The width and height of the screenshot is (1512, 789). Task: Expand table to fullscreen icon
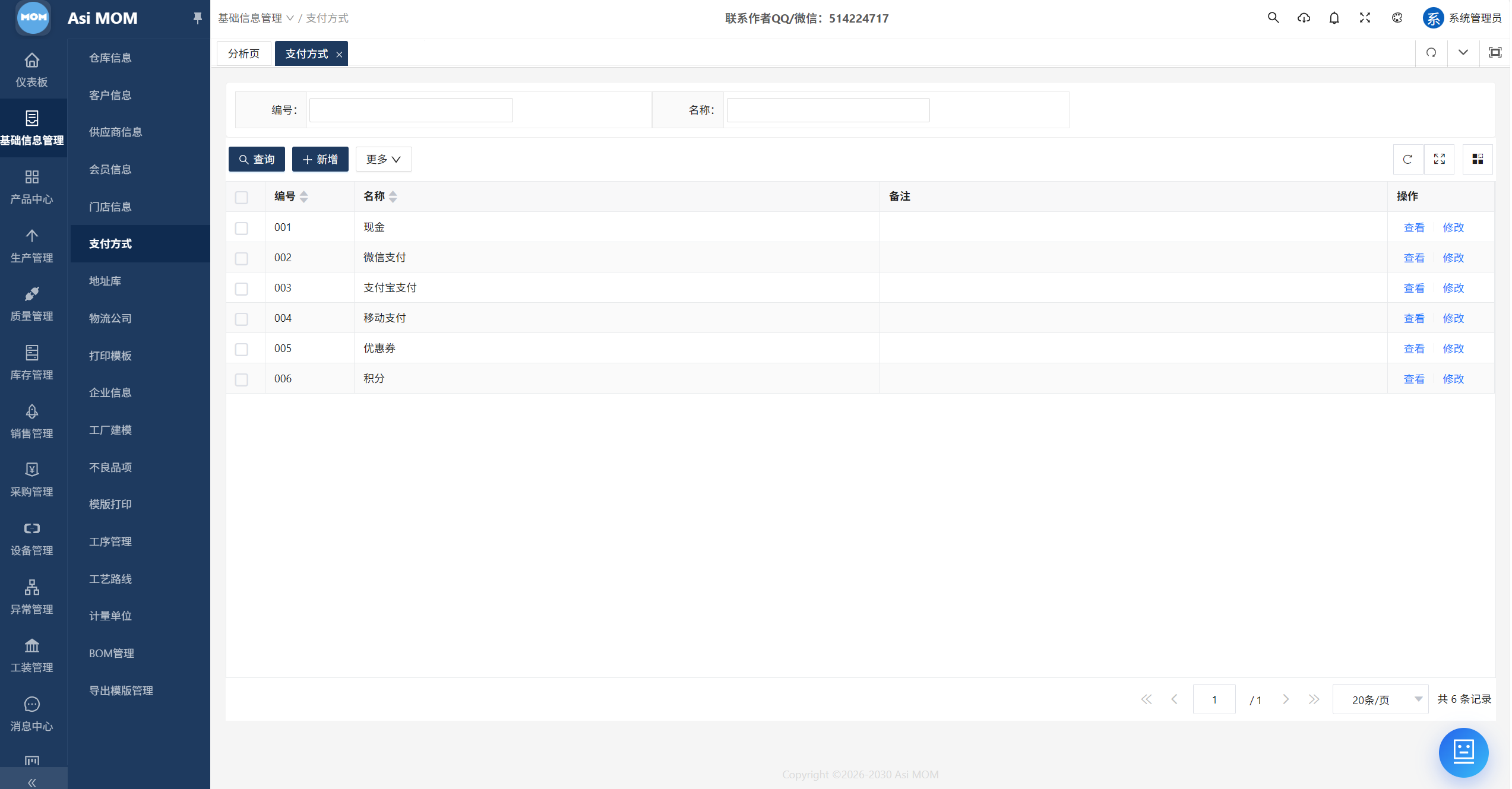click(x=1440, y=159)
